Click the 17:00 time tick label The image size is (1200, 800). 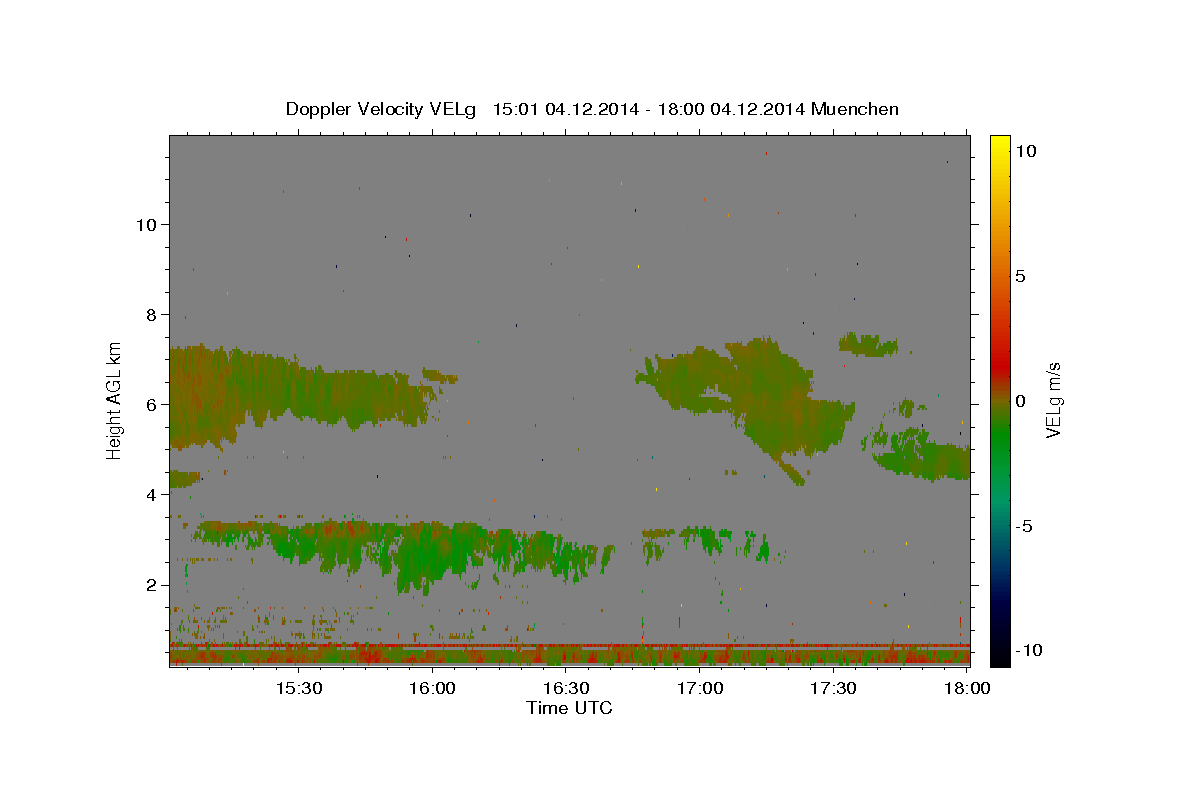pyautogui.click(x=700, y=688)
